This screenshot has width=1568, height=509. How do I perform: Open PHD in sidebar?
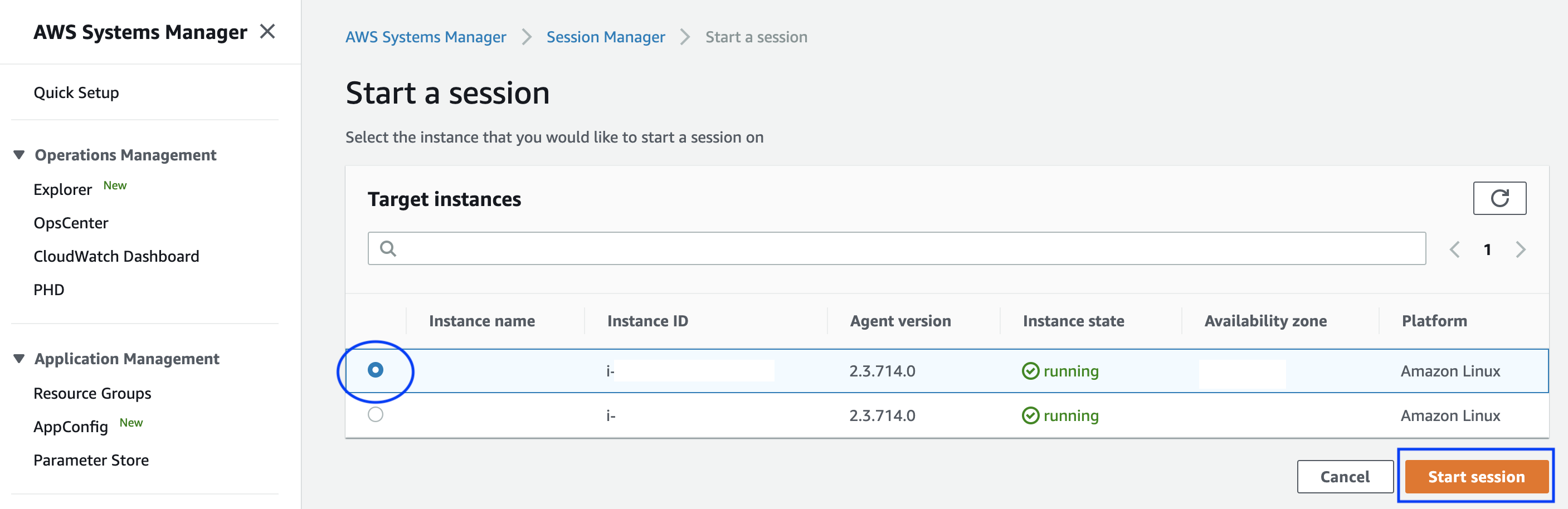click(x=48, y=290)
